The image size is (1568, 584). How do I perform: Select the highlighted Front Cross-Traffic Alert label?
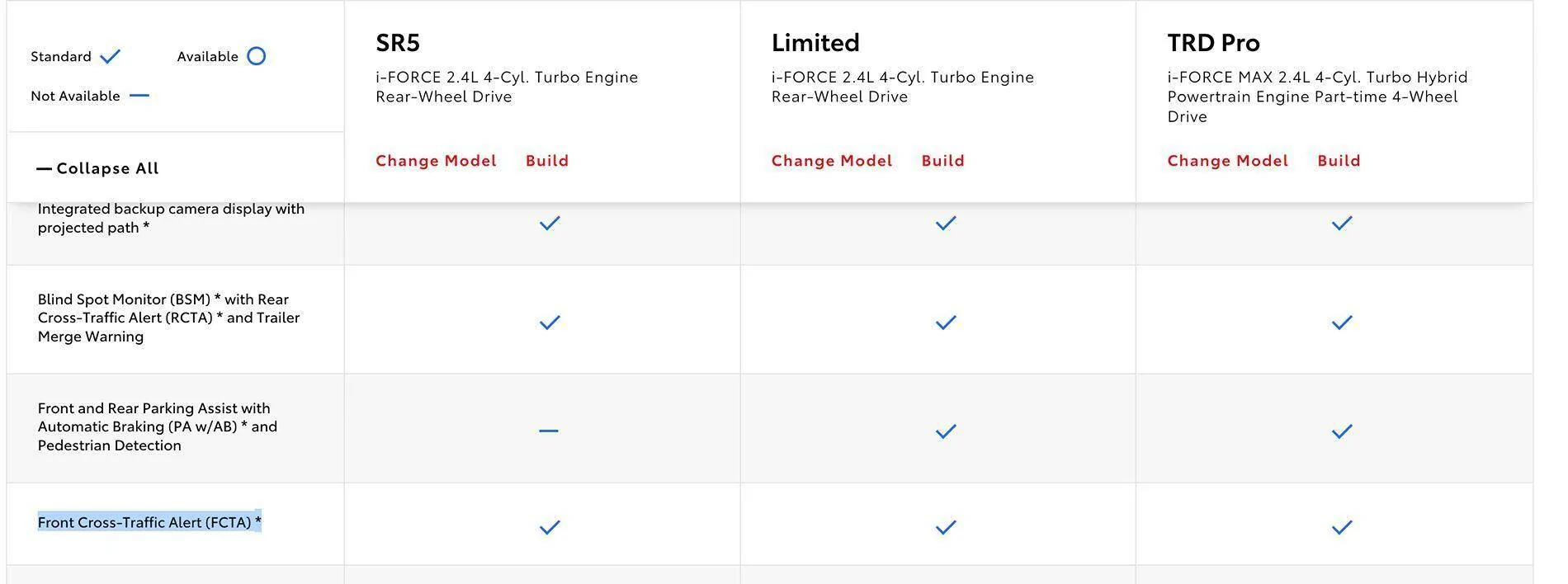point(149,522)
